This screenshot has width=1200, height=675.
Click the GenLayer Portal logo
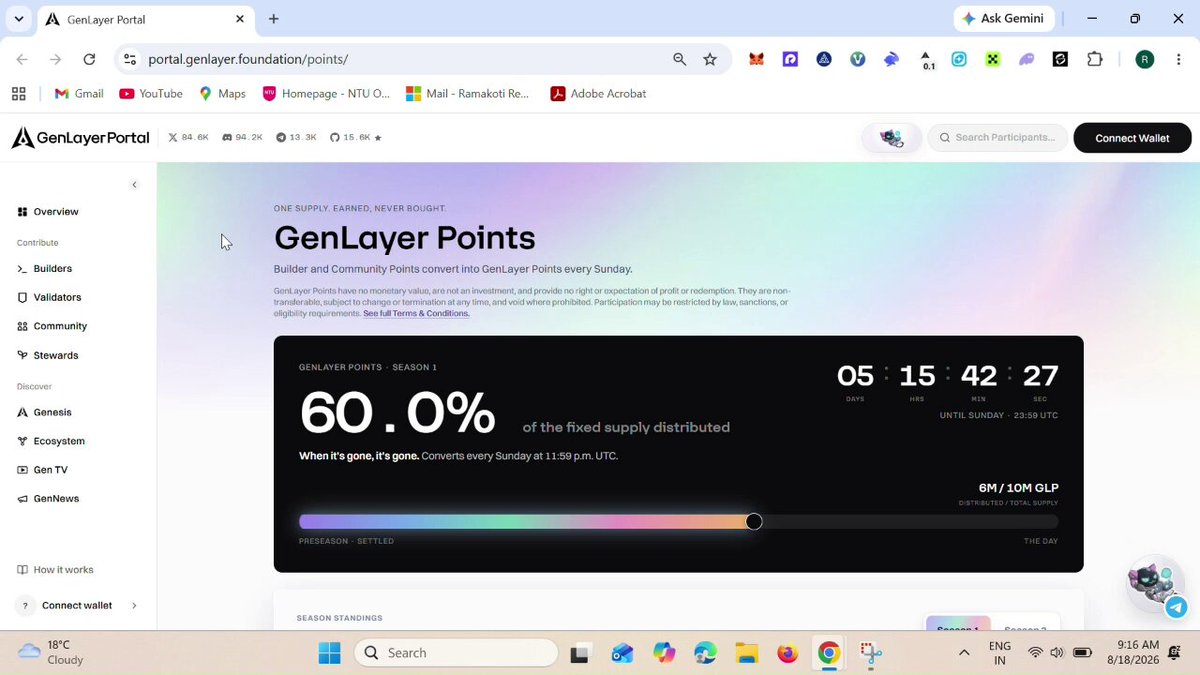click(x=80, y=138)
